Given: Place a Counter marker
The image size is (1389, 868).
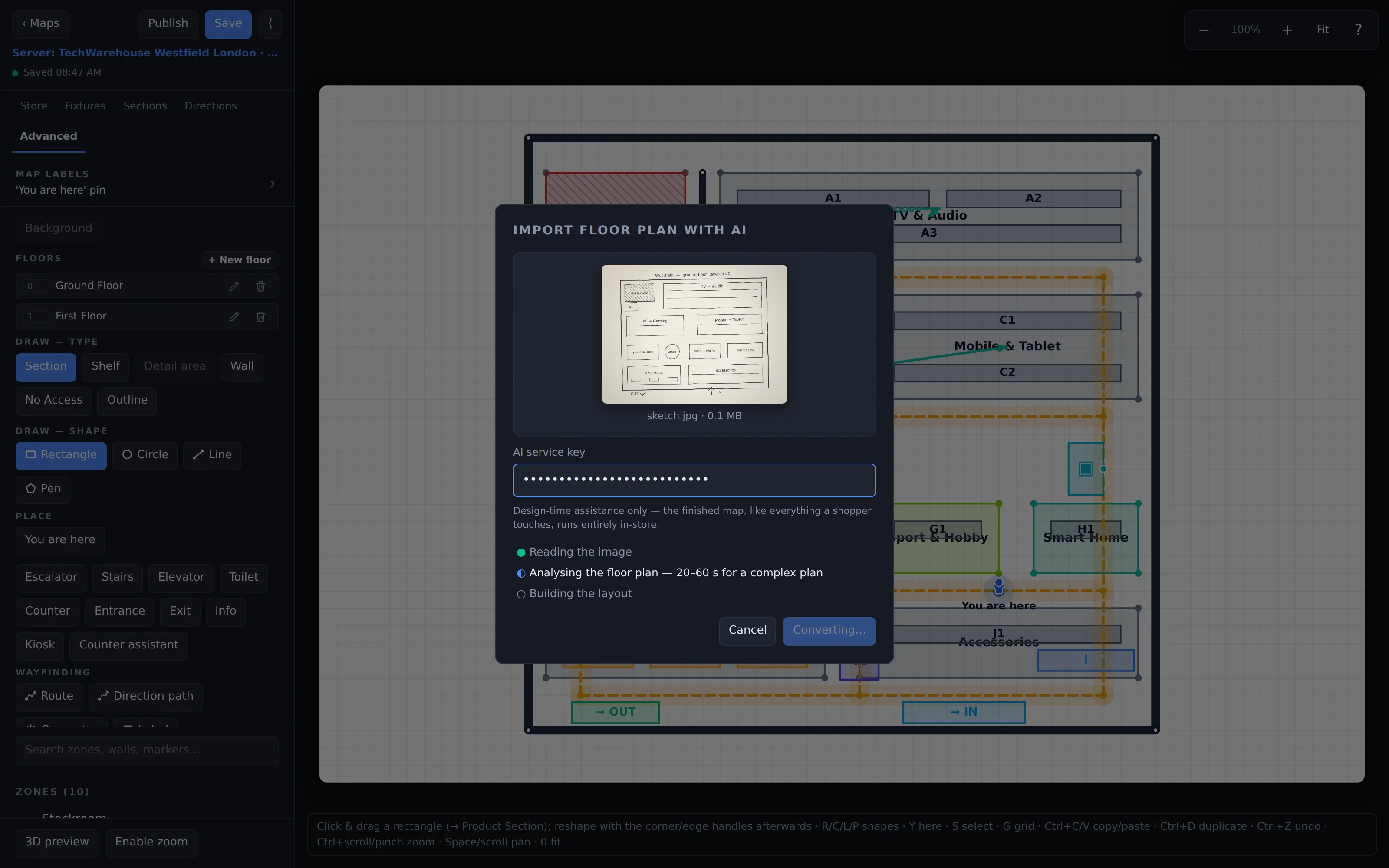Looking at the screenshot, I should click(48, 612).
